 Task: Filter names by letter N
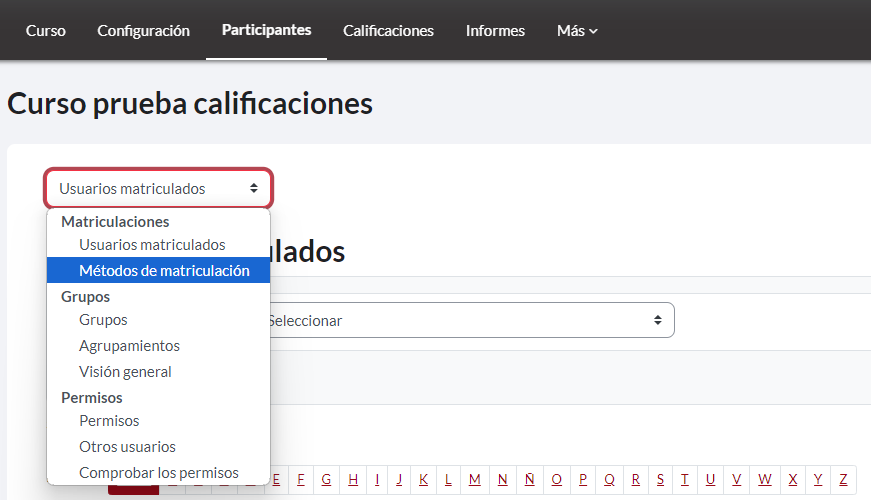[502, 479]
